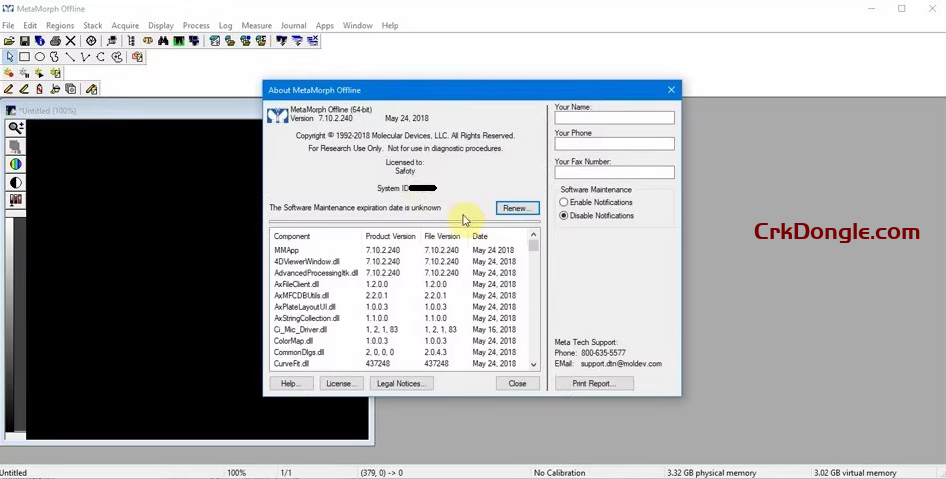Open the Journal menu
946x479 pixels.
(293, 25)
